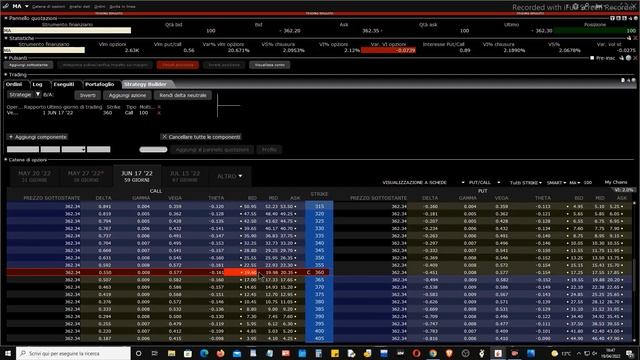
Task: Open the Tutti strike dropdown
Action: (x=526, y=182)
